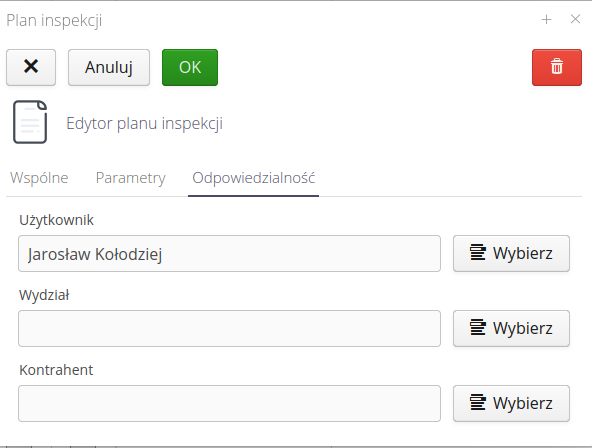The image size is (592, 448).
Task: Click the black X discard button
Action: click(31, 67)
